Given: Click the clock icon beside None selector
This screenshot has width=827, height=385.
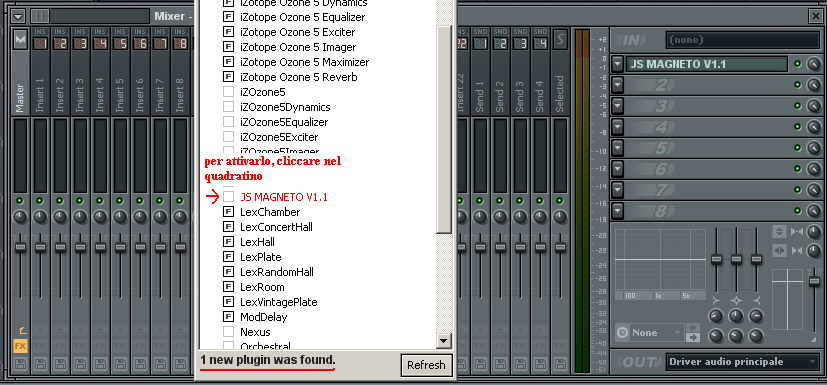Looking at the screenshot, I should click(623, 333).
